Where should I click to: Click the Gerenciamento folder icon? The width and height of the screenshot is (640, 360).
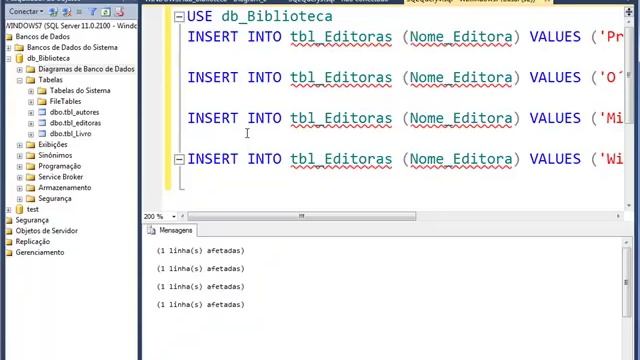click(x=9, y=253)
